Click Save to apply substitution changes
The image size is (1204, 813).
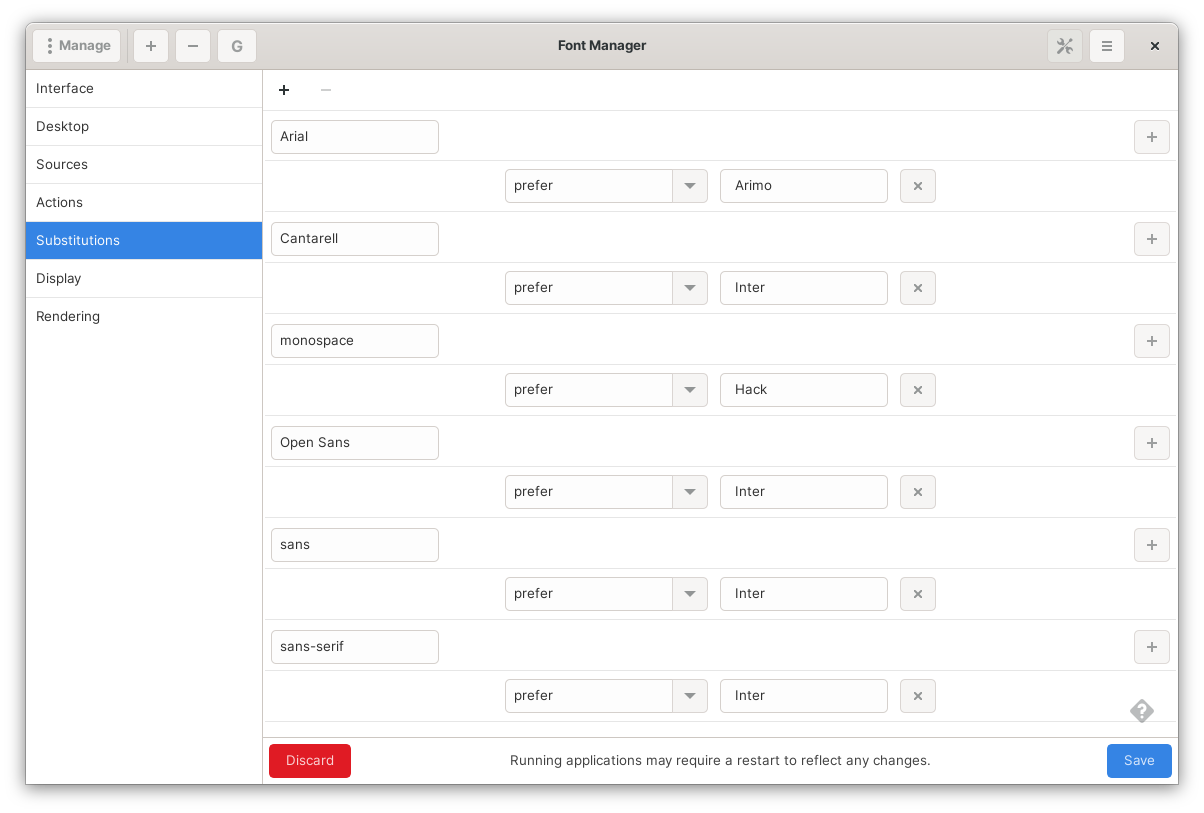pos(1139,760)
